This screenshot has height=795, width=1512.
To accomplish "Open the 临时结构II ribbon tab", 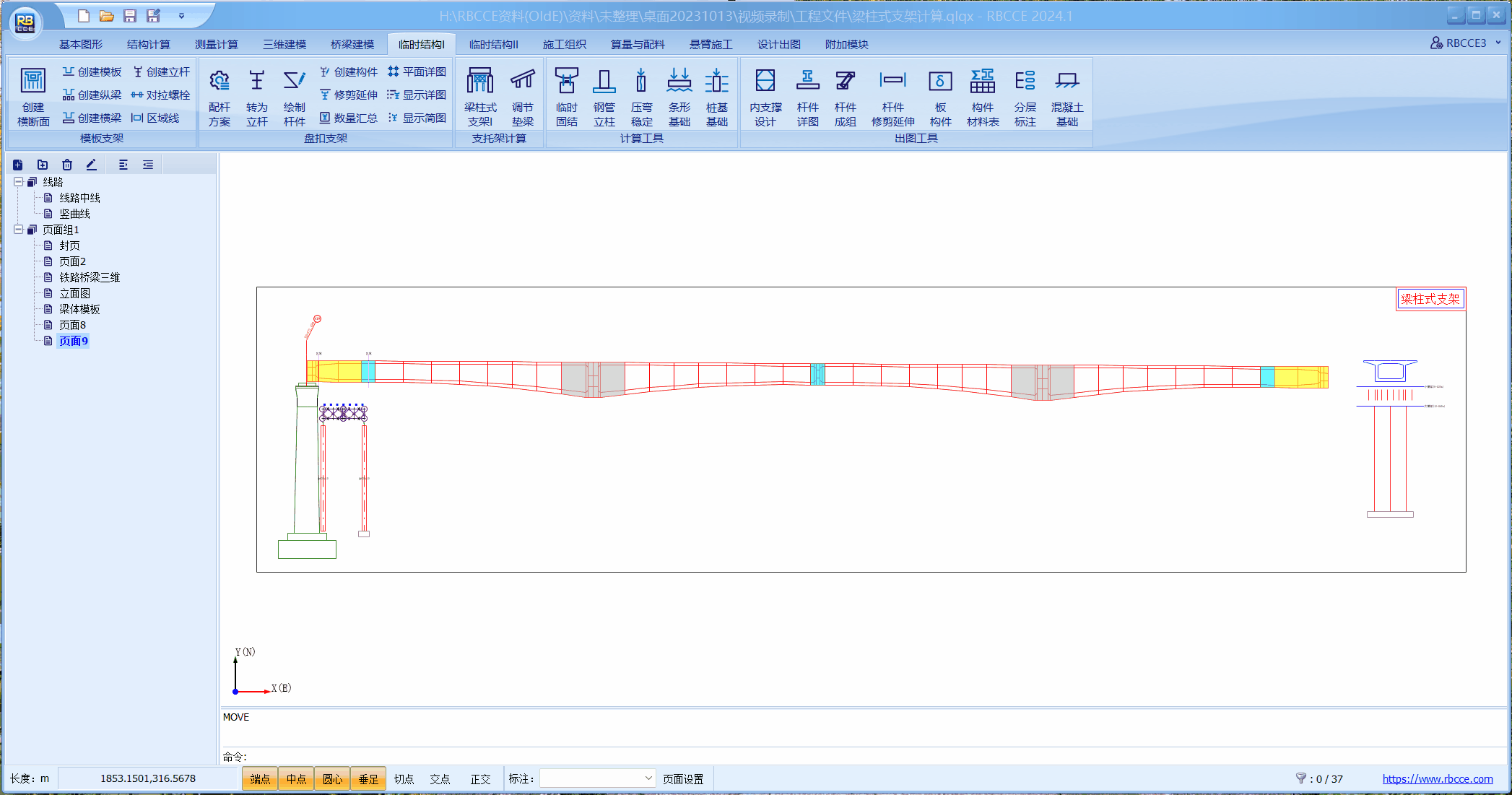I will pyautogui.click(x=493, y=44).
